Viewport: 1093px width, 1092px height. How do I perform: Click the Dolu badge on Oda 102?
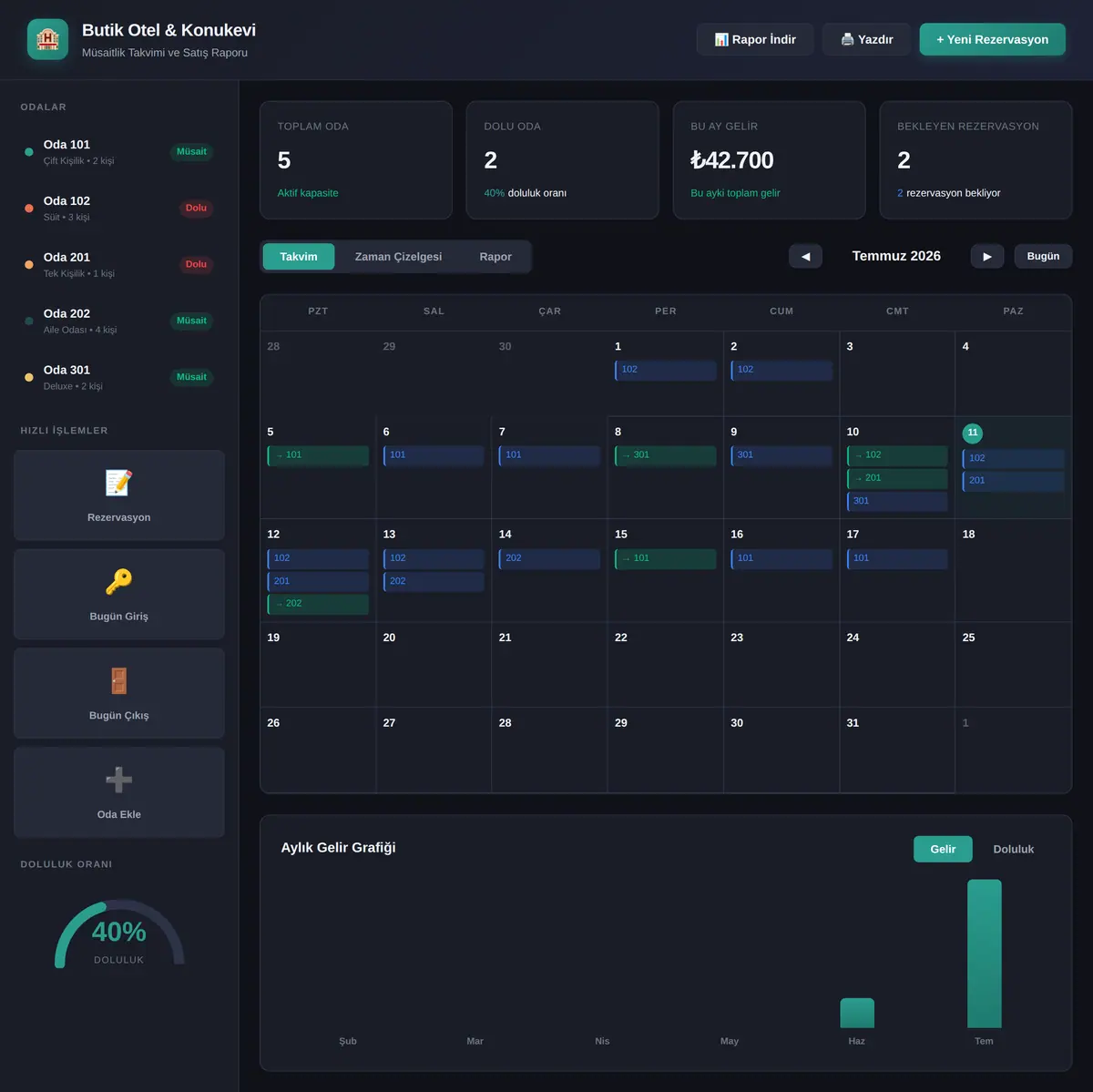pos(196,209)
